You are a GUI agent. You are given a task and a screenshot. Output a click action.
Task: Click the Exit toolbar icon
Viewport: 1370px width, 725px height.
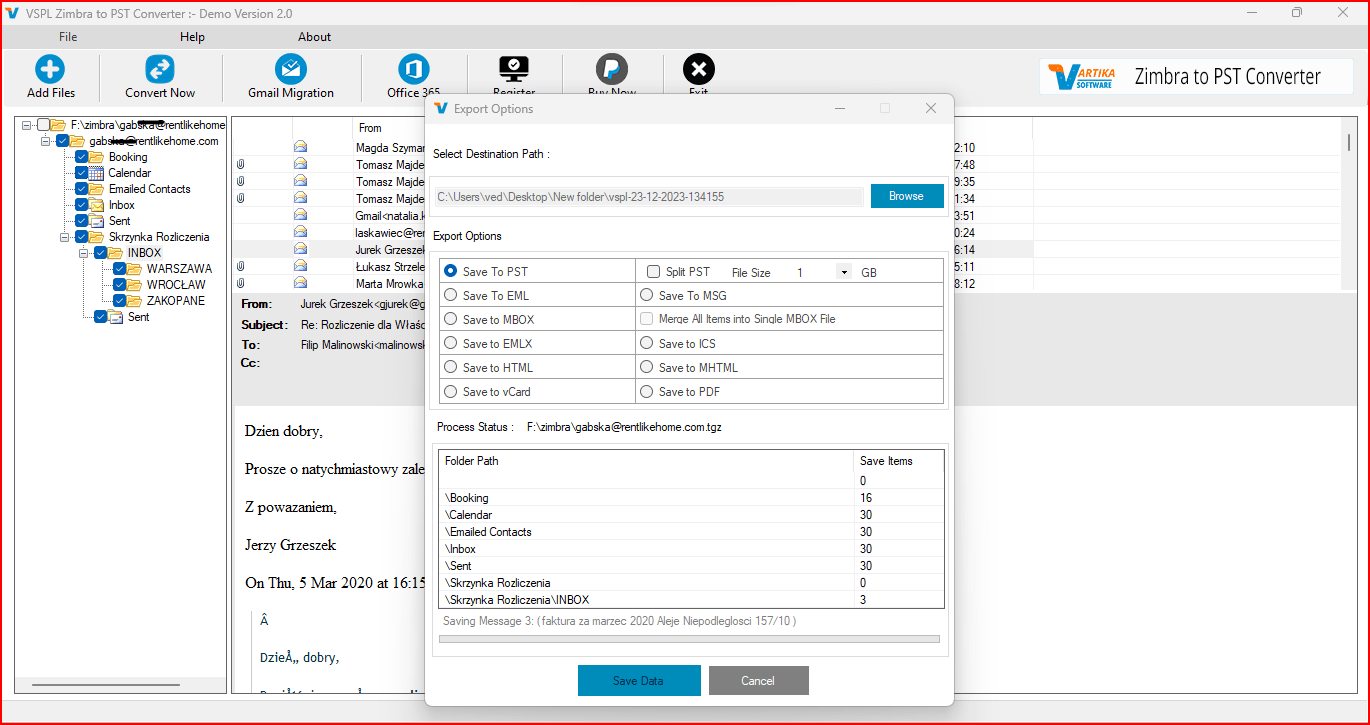click(x=698, y=69)
